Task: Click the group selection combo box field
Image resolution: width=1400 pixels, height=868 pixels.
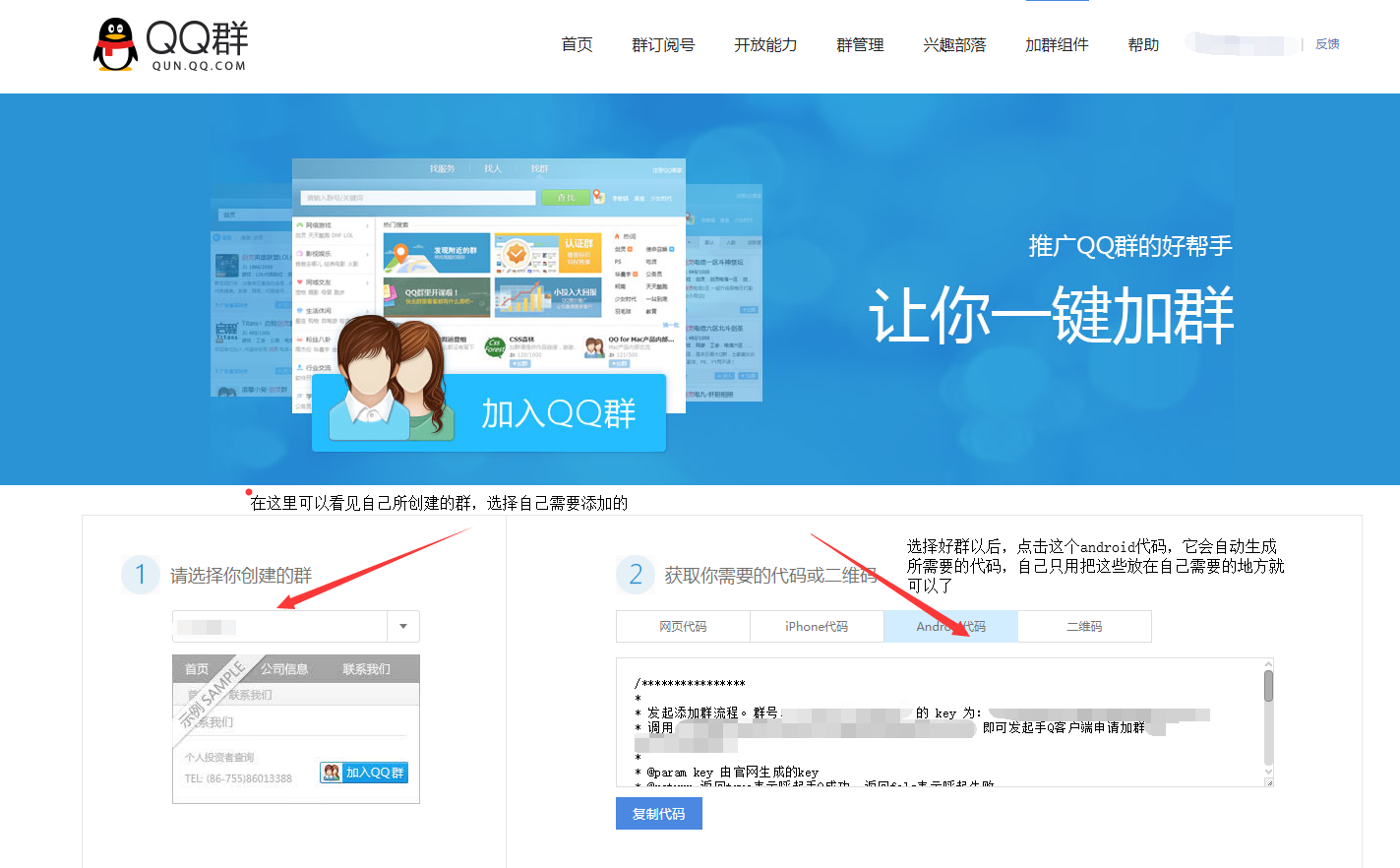Action: 296,627
